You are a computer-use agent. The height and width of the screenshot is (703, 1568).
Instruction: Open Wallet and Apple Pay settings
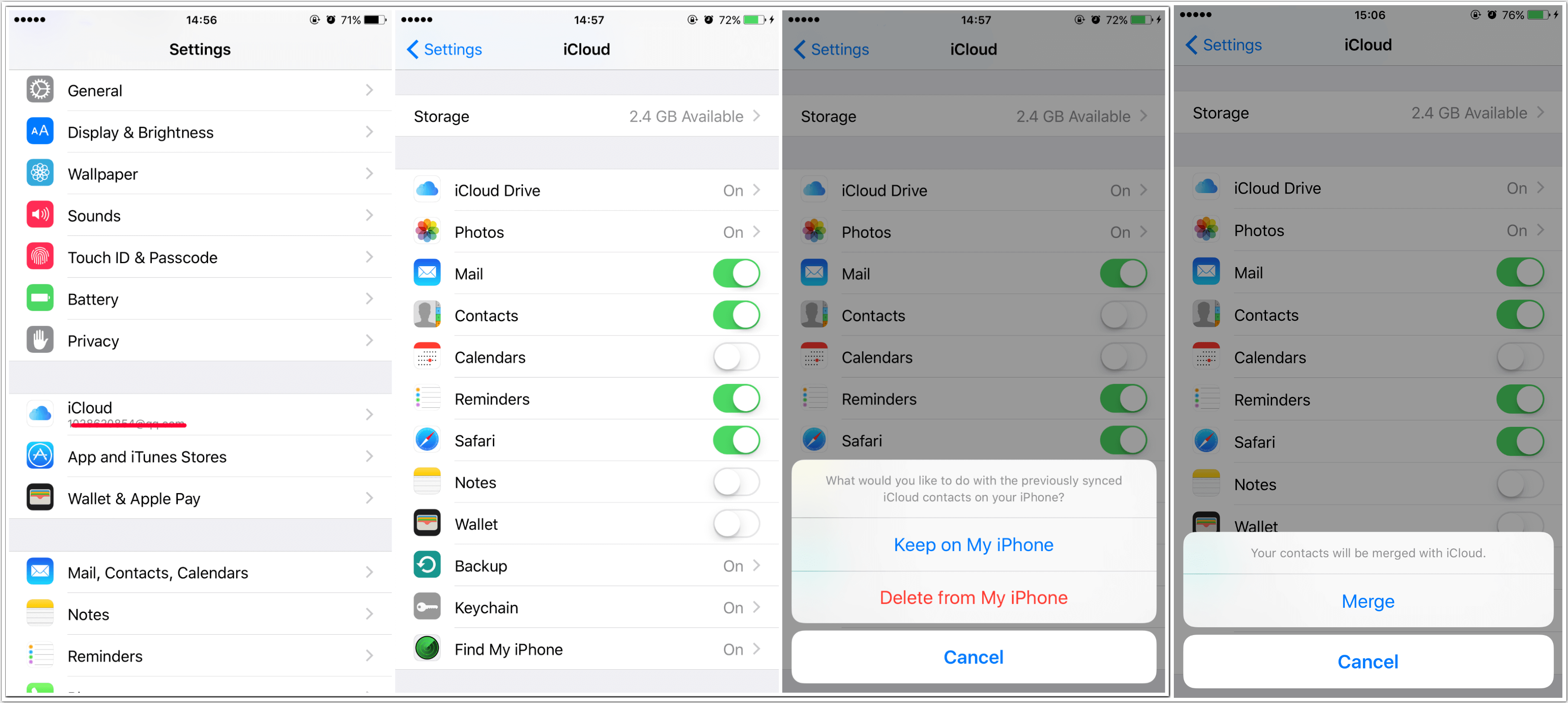[x=196, y=497]
